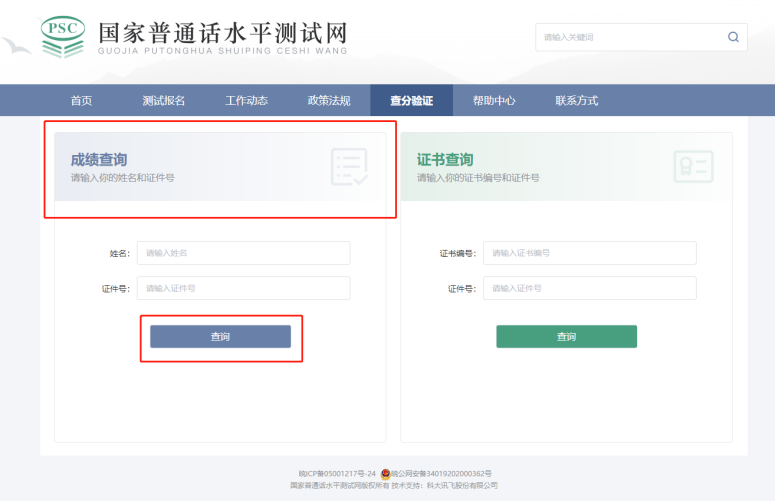Click the police badge icon in footer
Image resolution: width=775 pixels, height=502 pixels.
coord(385,473)
